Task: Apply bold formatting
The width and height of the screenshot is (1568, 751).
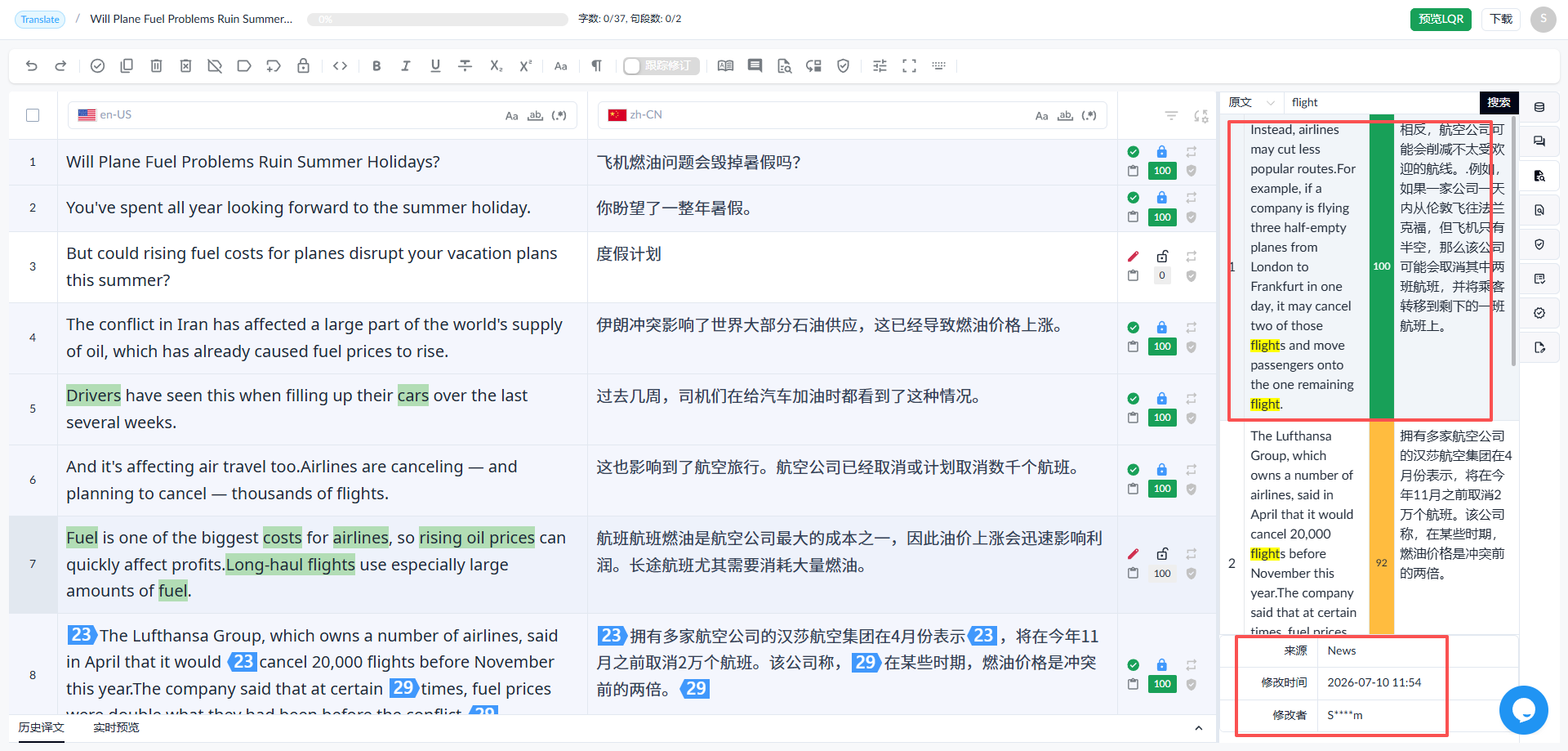Action: point(376,66)
